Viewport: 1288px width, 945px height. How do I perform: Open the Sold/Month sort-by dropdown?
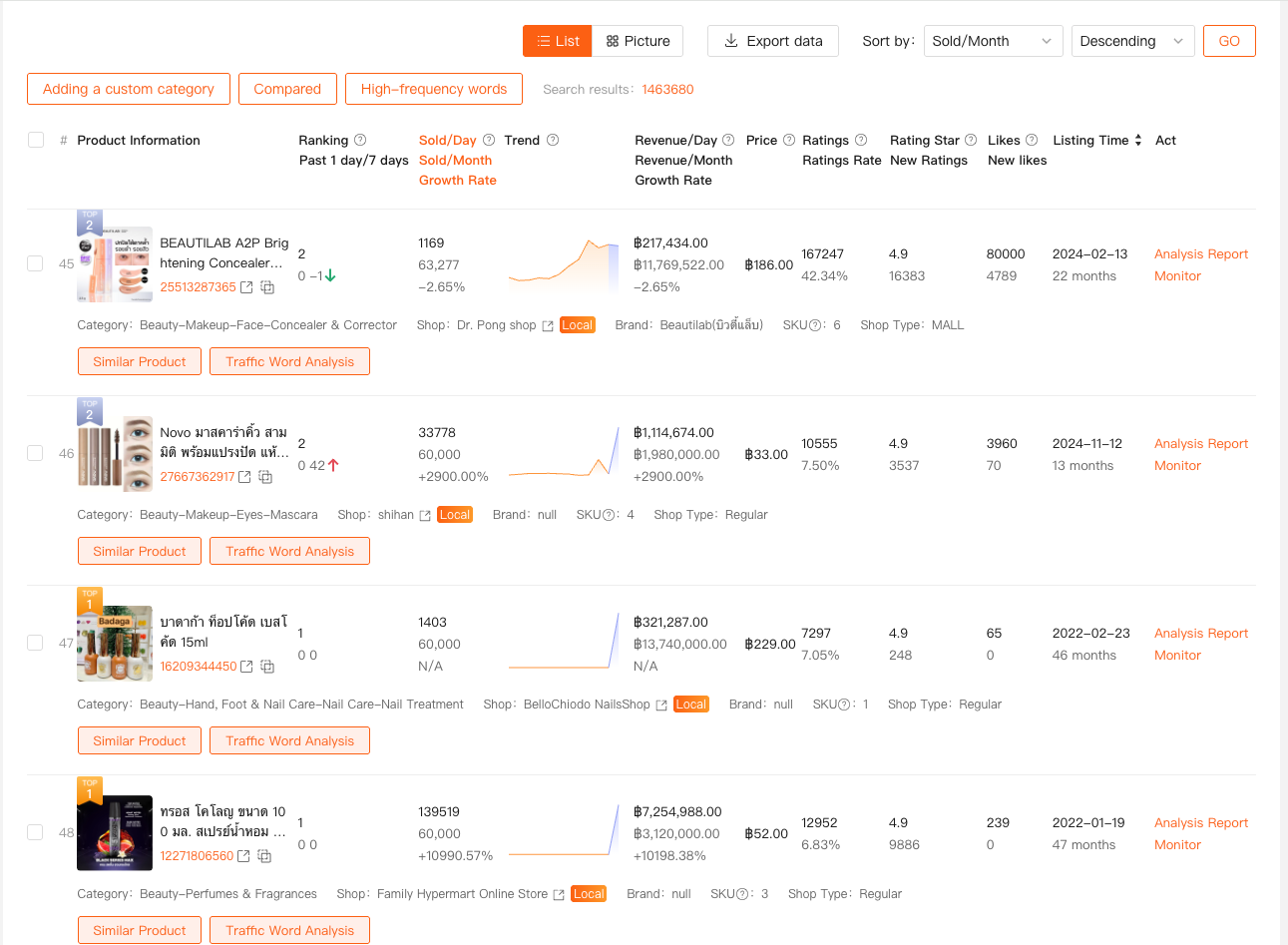pos(993,41)
